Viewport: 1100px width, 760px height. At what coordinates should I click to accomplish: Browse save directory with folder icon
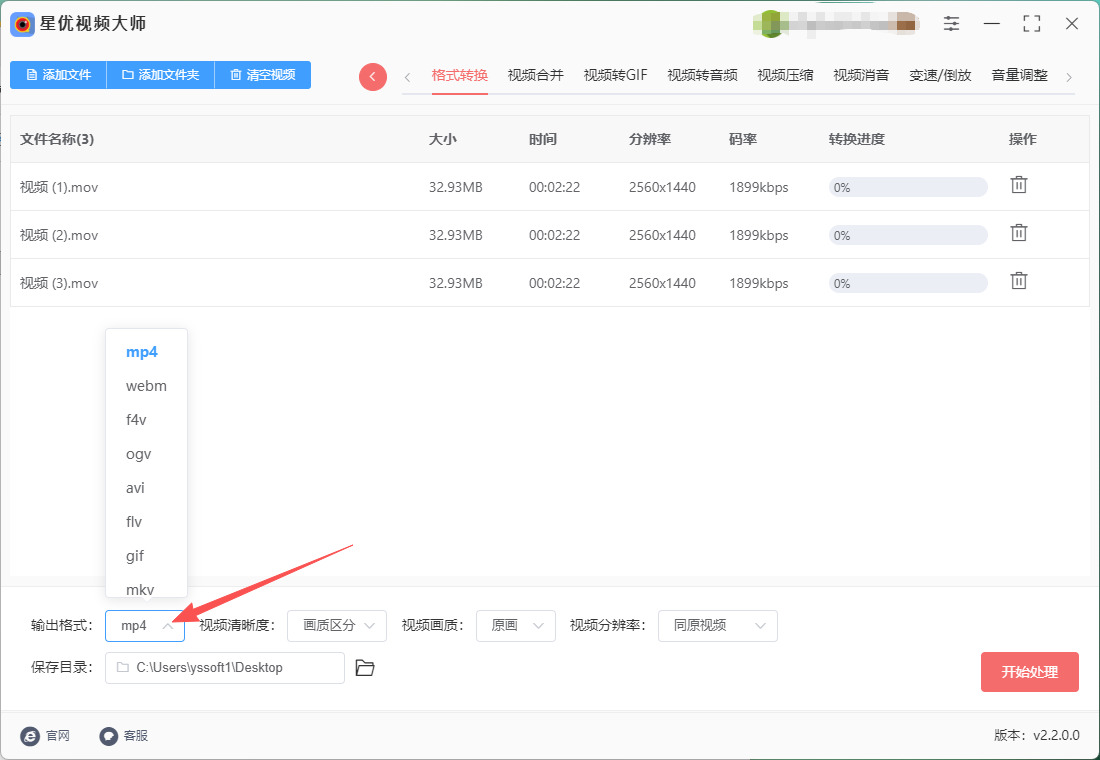pos(365,668)
